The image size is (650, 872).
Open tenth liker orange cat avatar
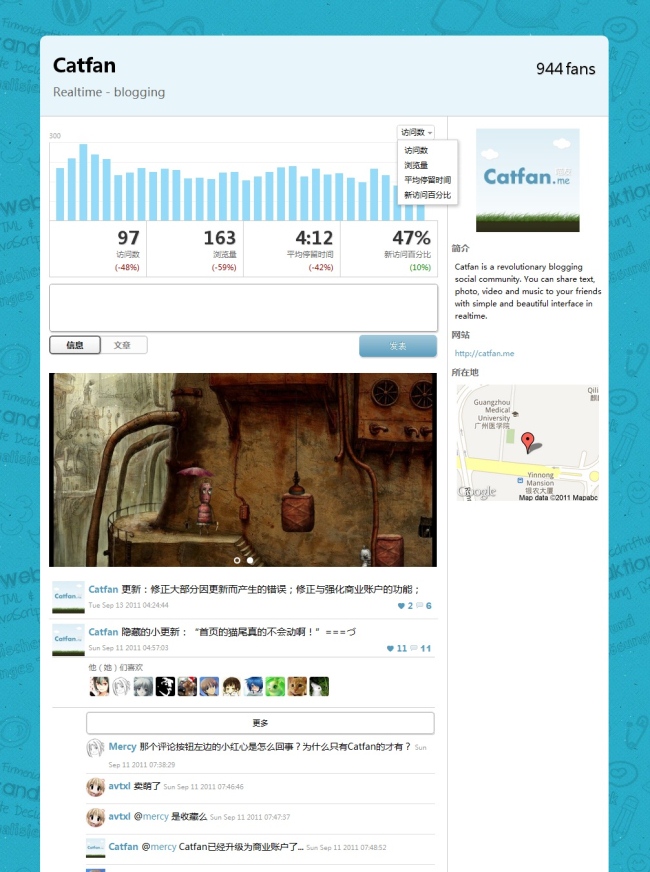(297, 686)
